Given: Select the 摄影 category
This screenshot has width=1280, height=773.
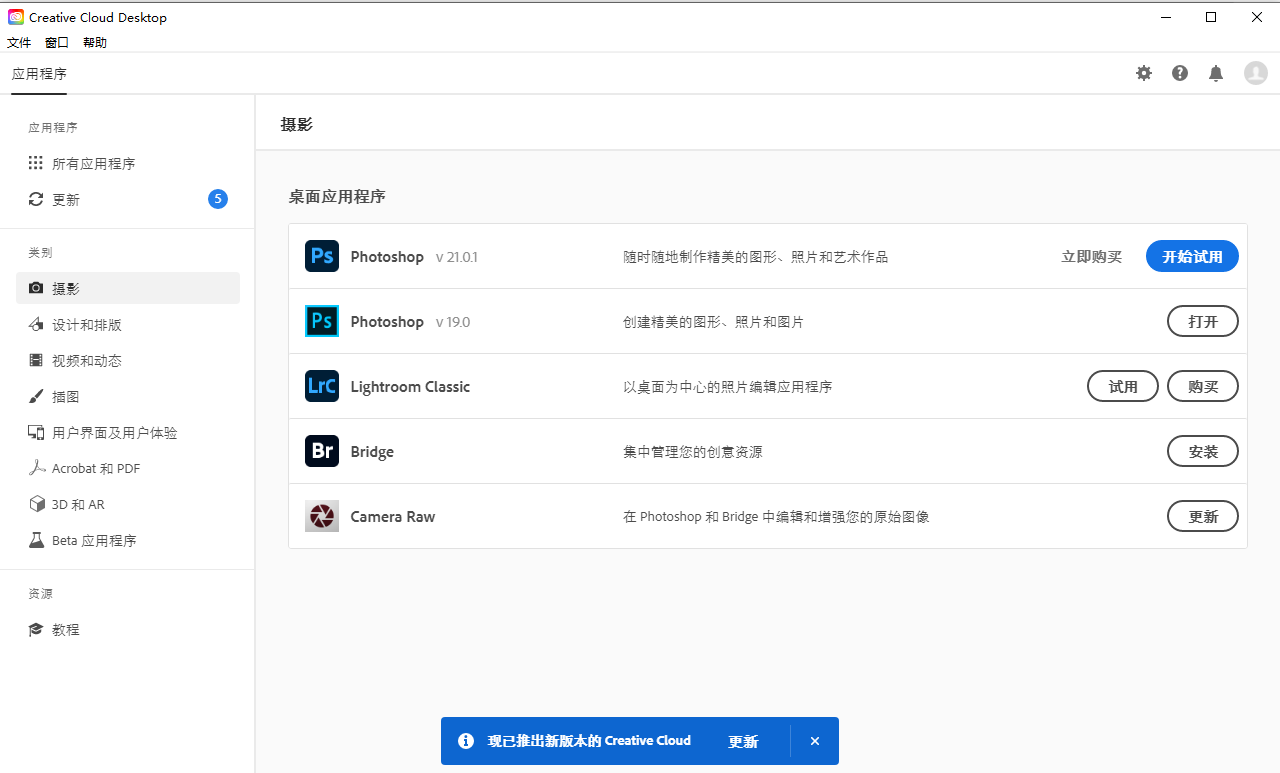Looking at the screenshot, I should pyautogui.click(x=128, y=288).
